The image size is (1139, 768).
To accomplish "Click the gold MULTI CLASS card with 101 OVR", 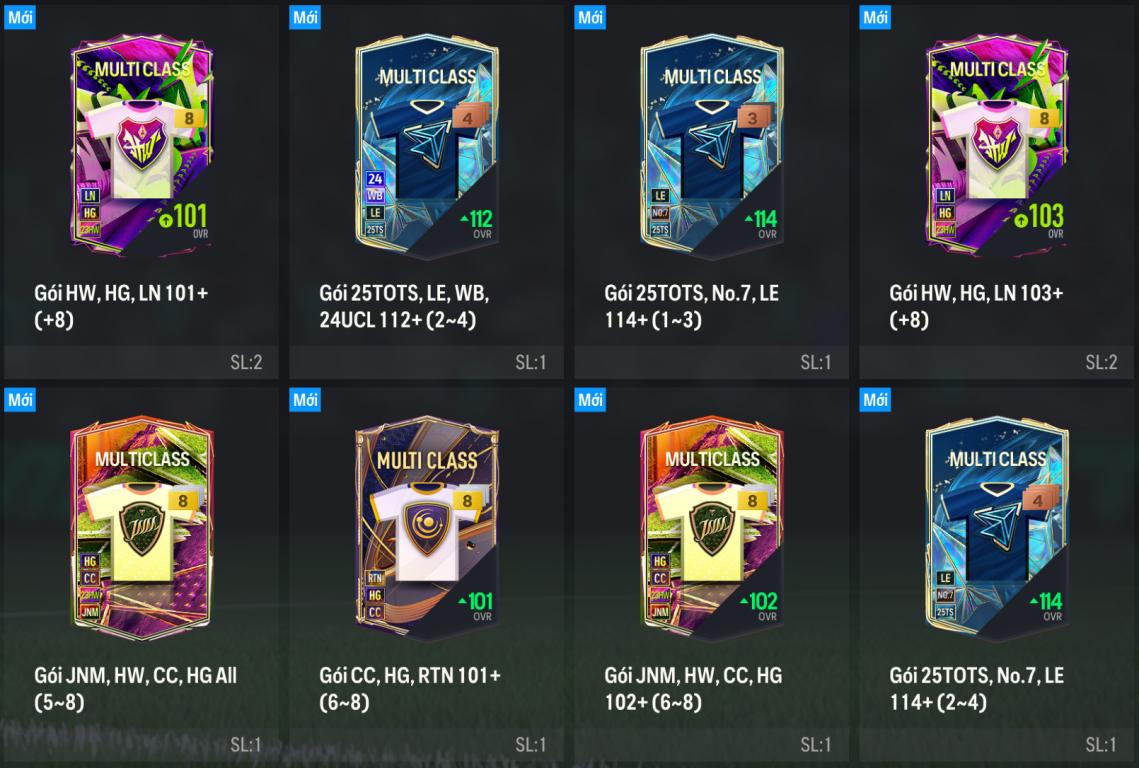I will click(427, 528).
